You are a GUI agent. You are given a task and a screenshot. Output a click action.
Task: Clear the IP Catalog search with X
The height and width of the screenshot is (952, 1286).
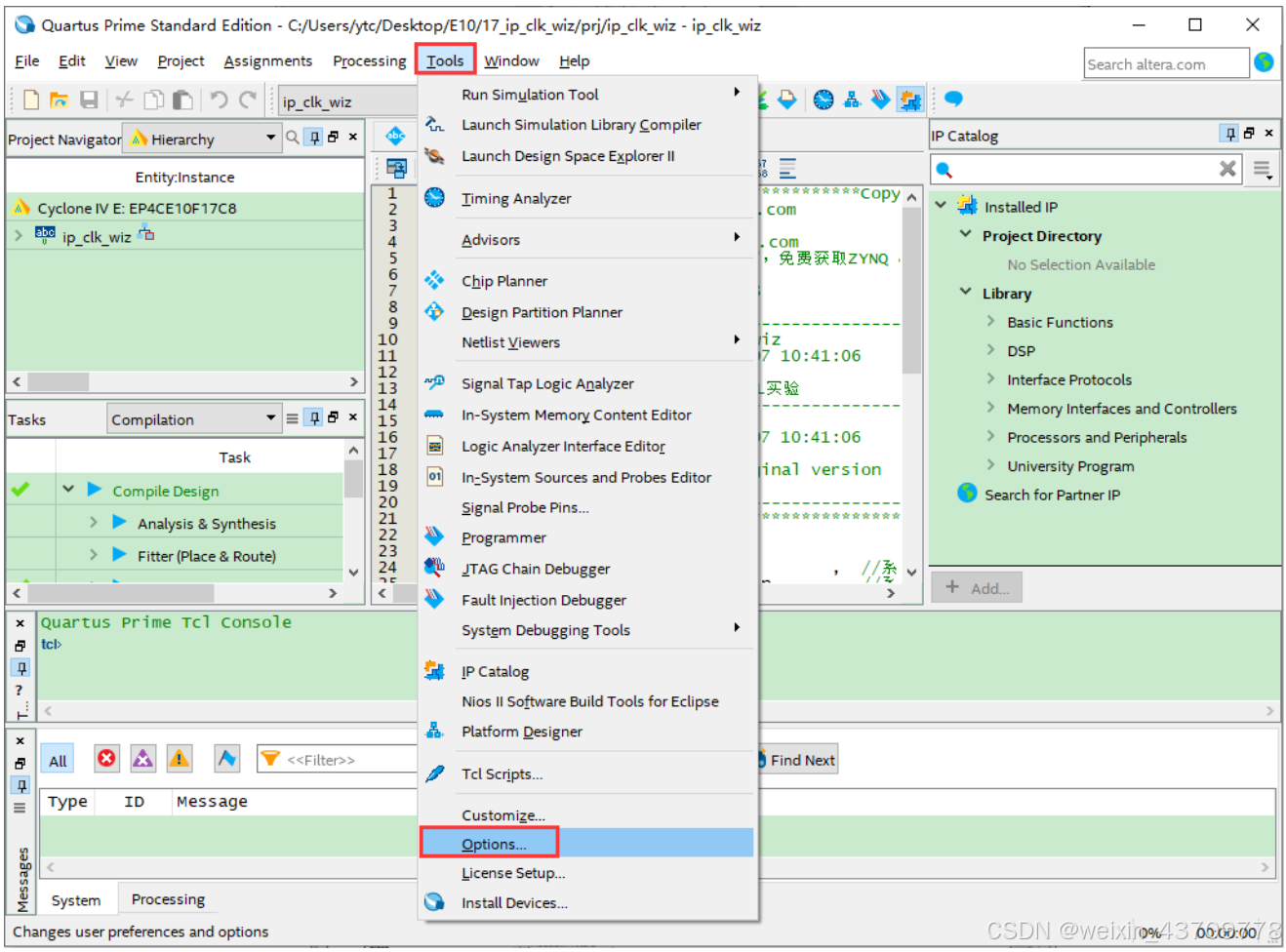click(x=1227, y=170)
